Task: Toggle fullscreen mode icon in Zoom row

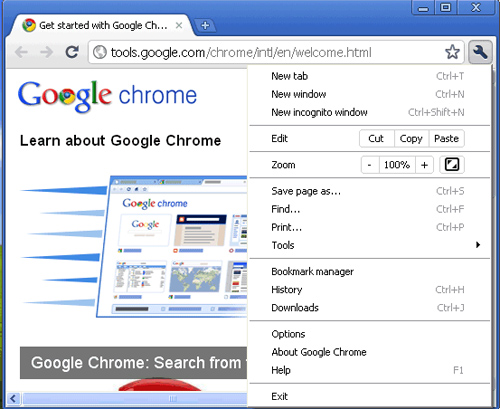Action: 452,165
